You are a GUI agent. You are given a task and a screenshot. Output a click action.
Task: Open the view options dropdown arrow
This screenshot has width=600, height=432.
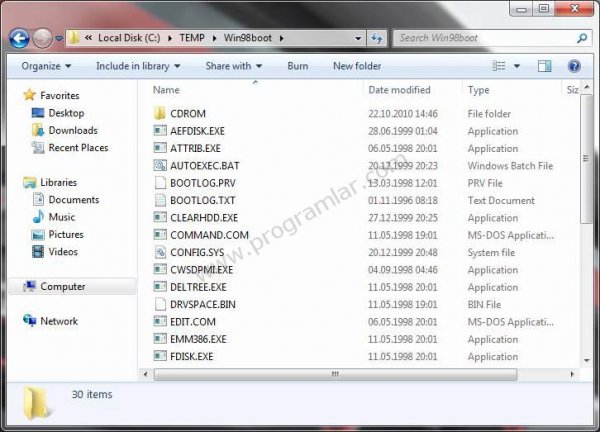[517, 66]
